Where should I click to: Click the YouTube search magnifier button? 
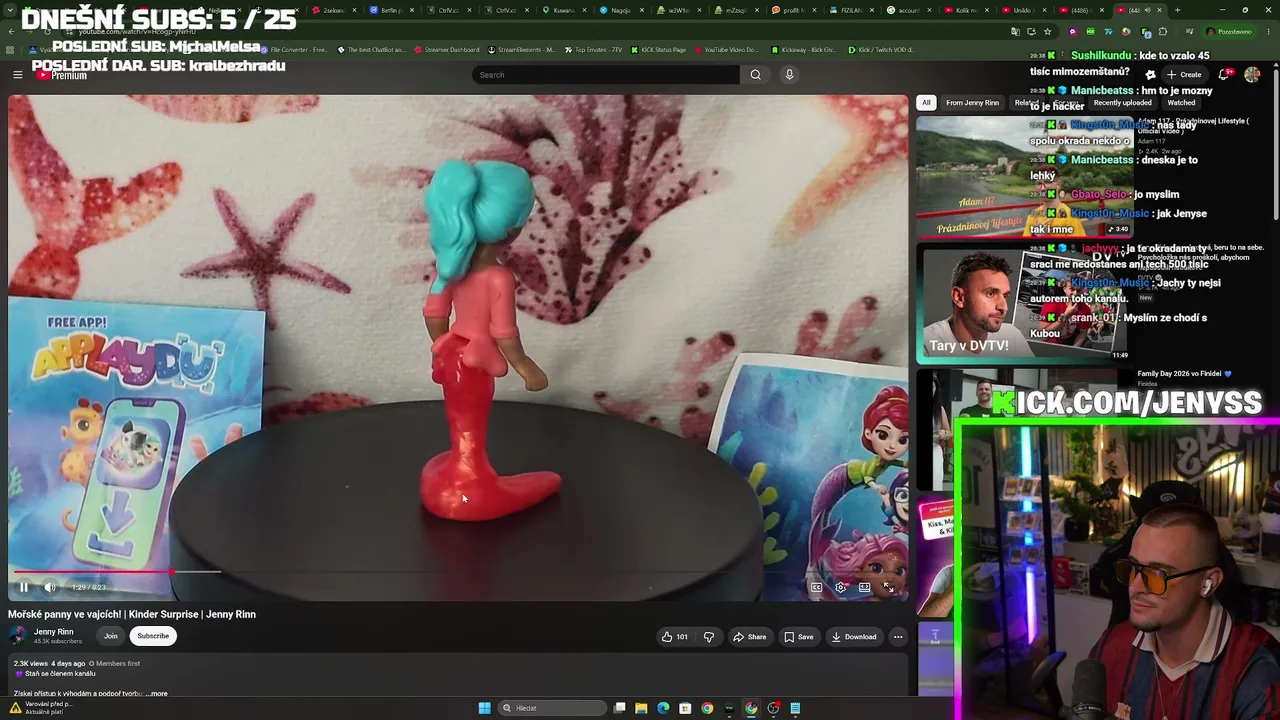[755, 75]
